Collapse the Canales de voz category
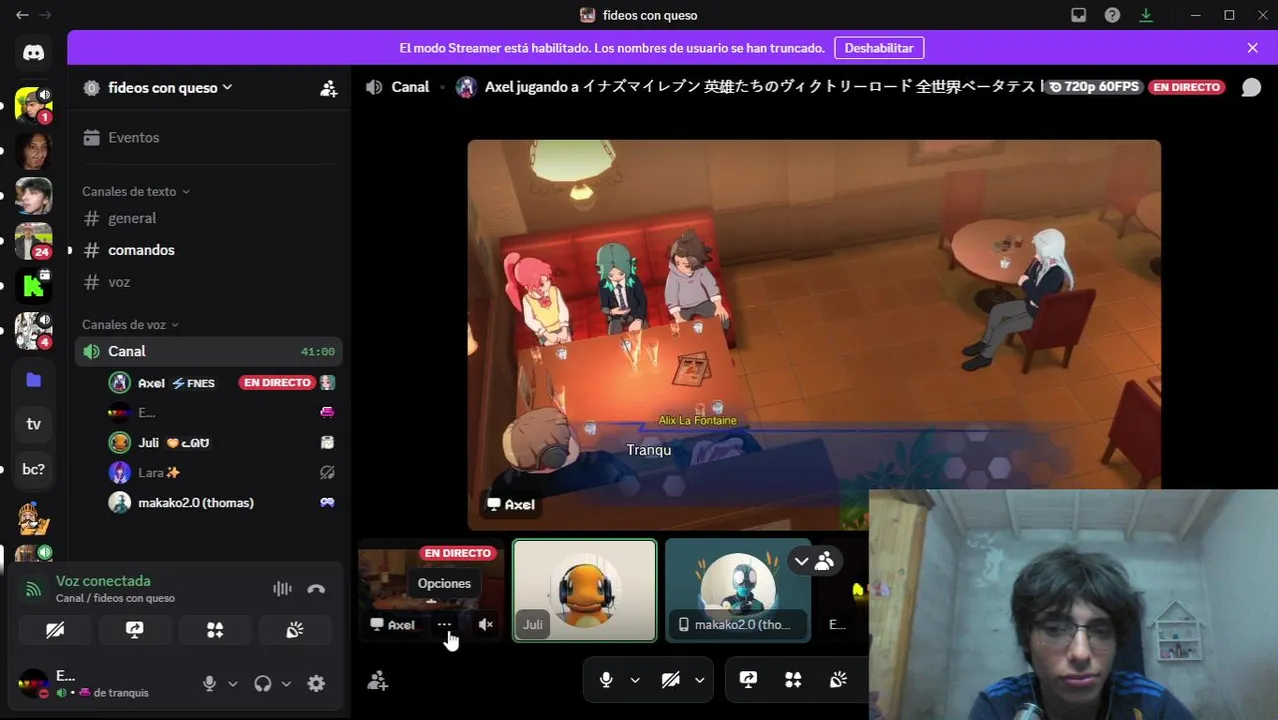This screenshot has height=720, width=1278. point(130,324)
